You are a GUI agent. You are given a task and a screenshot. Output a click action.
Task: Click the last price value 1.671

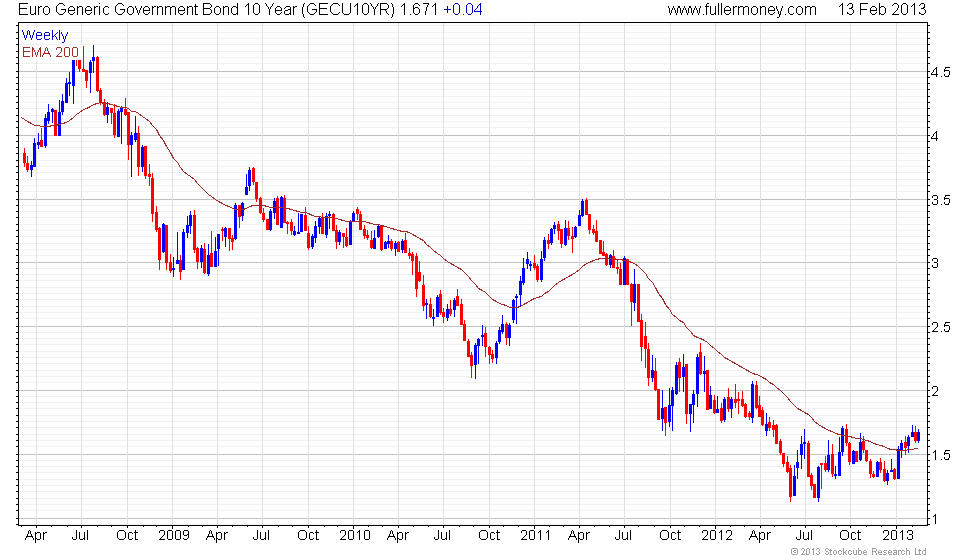[x=419, y=10]
